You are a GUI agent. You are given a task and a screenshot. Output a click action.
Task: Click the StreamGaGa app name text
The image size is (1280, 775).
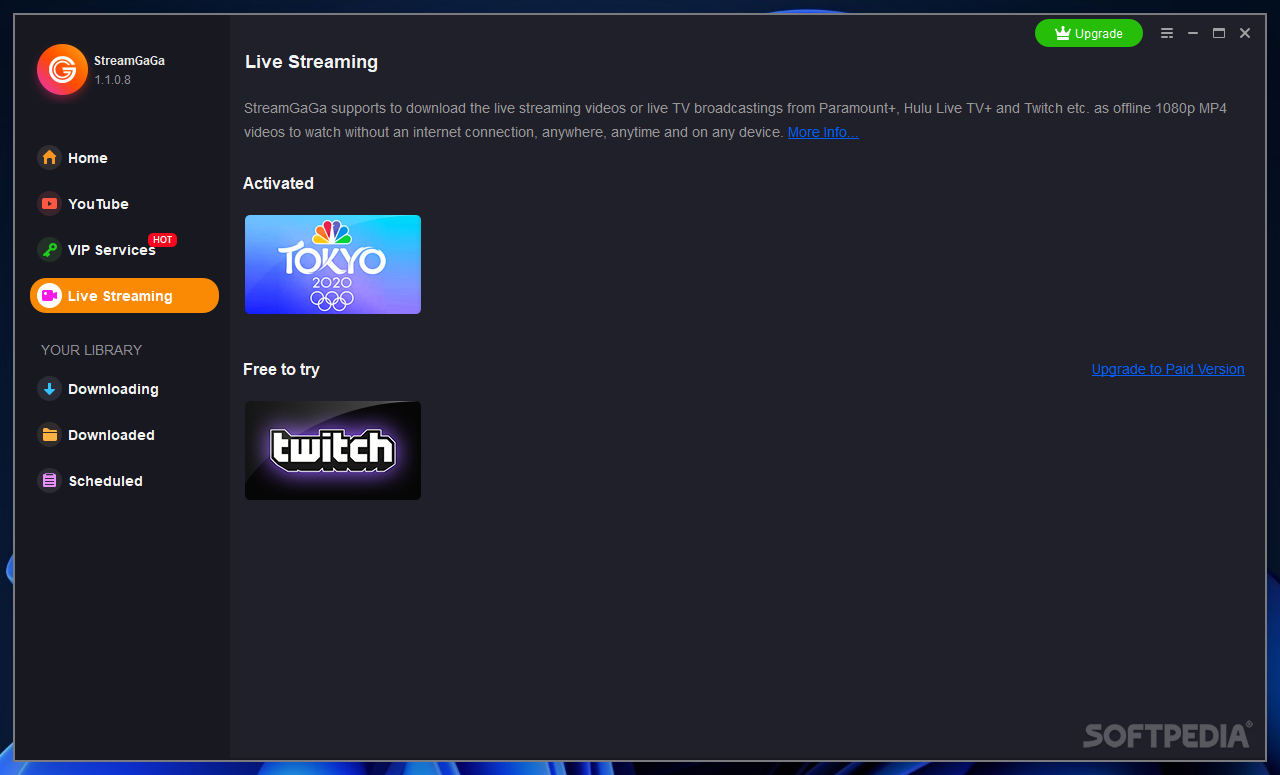pyautogui.click(x=130, y=61)
